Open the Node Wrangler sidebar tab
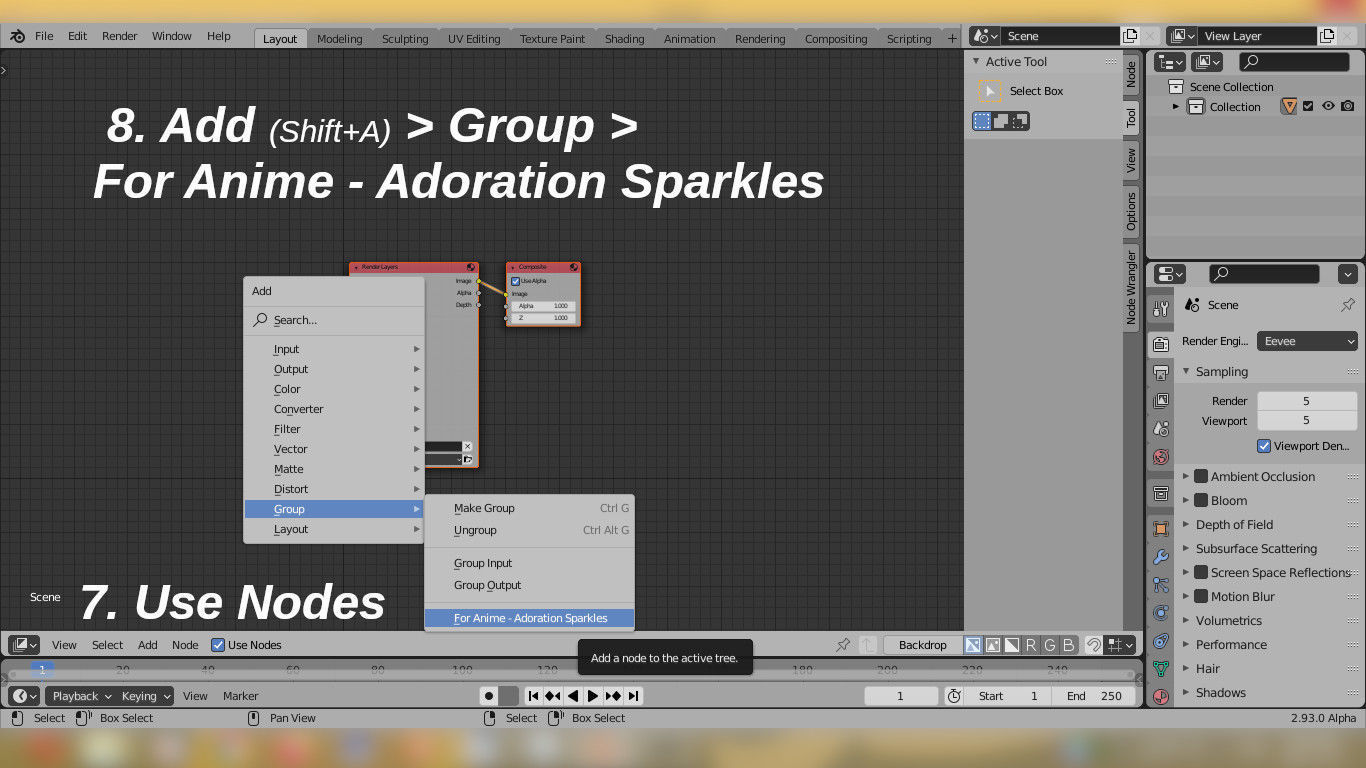The height and width of the screenshot is (768, 1366). coord(1131,288)
